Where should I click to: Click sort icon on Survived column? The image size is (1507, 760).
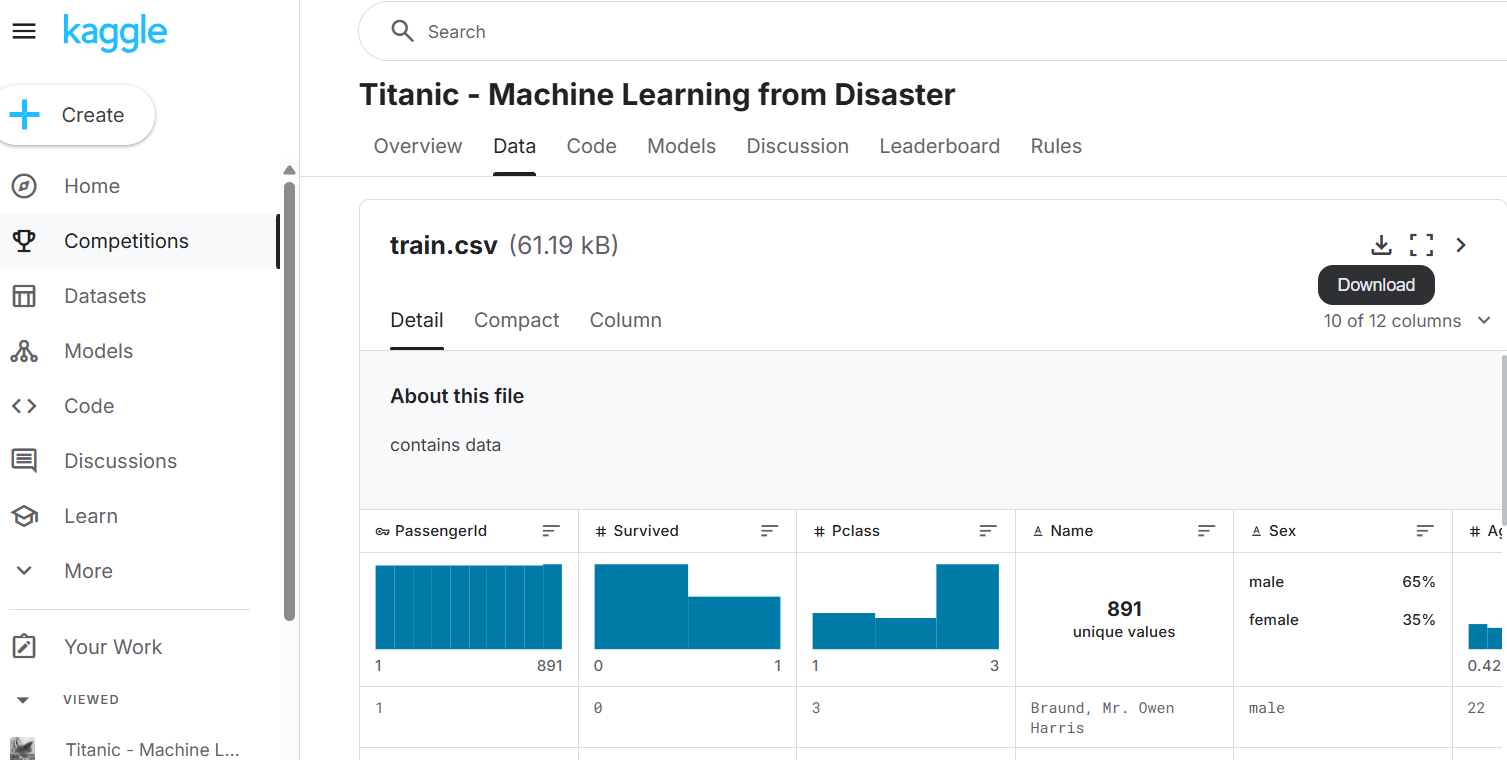769,531
